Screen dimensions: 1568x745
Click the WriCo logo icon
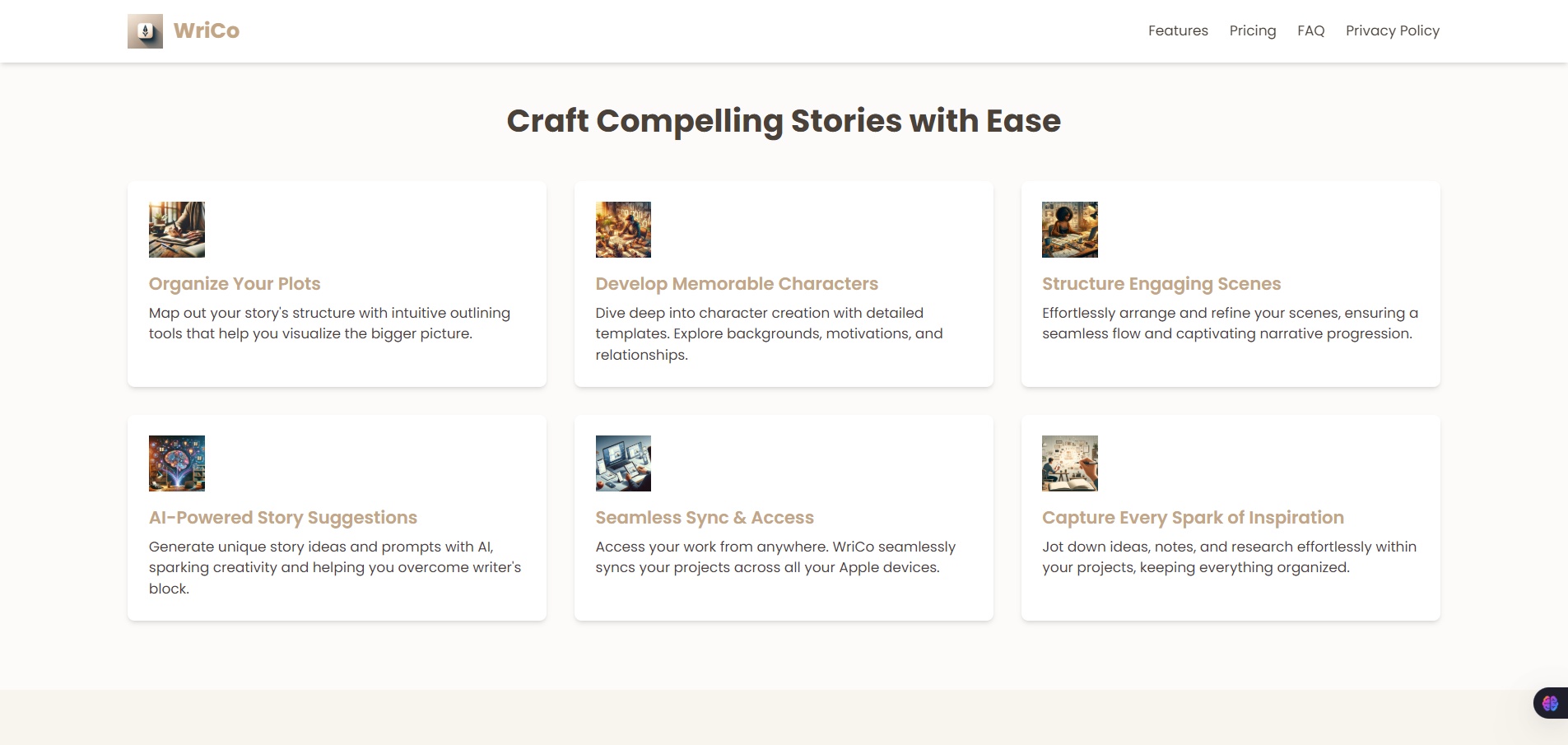pyautogui.click(x=145, y=31)
